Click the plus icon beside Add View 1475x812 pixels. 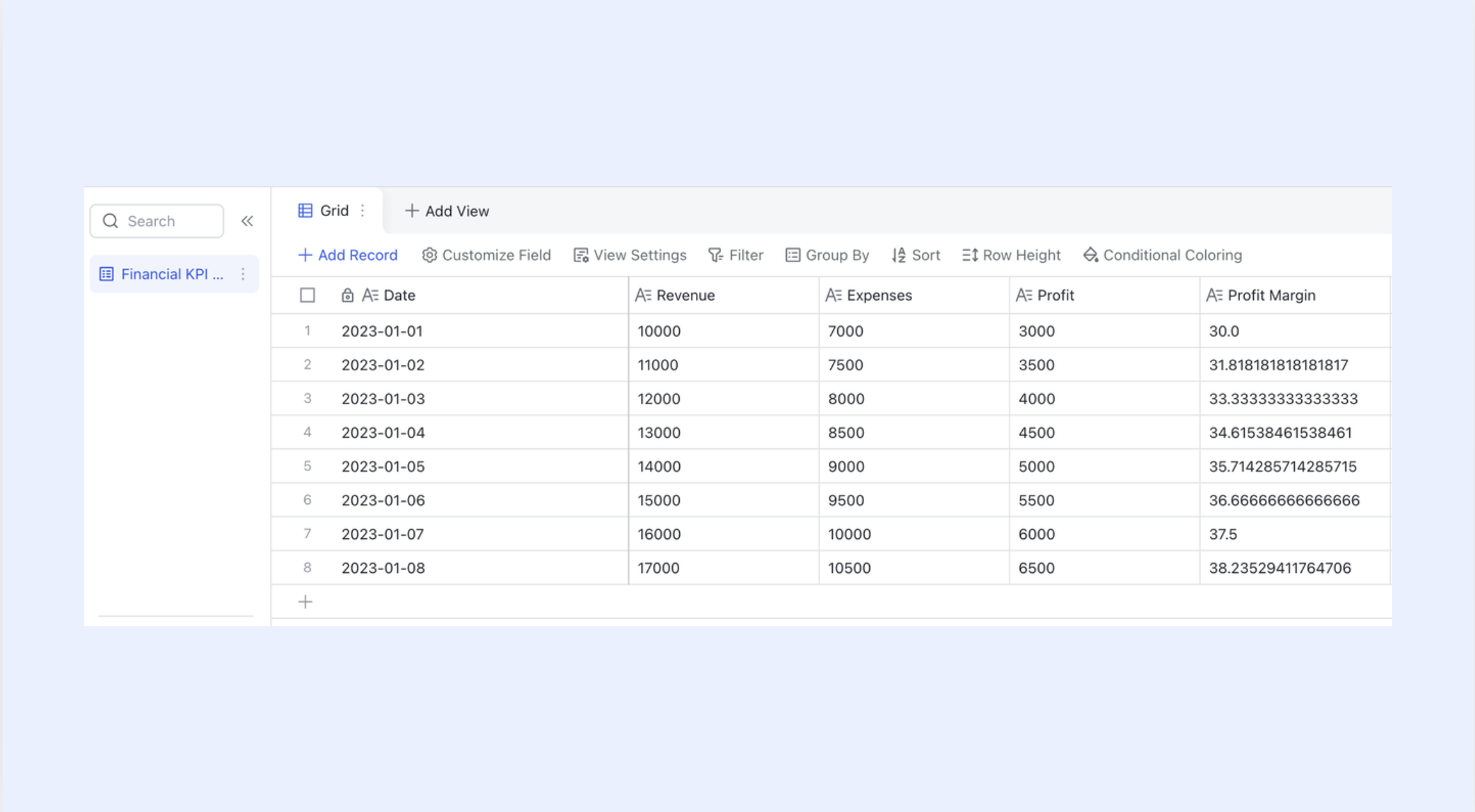pyautogui.click(x=411, y=211)
